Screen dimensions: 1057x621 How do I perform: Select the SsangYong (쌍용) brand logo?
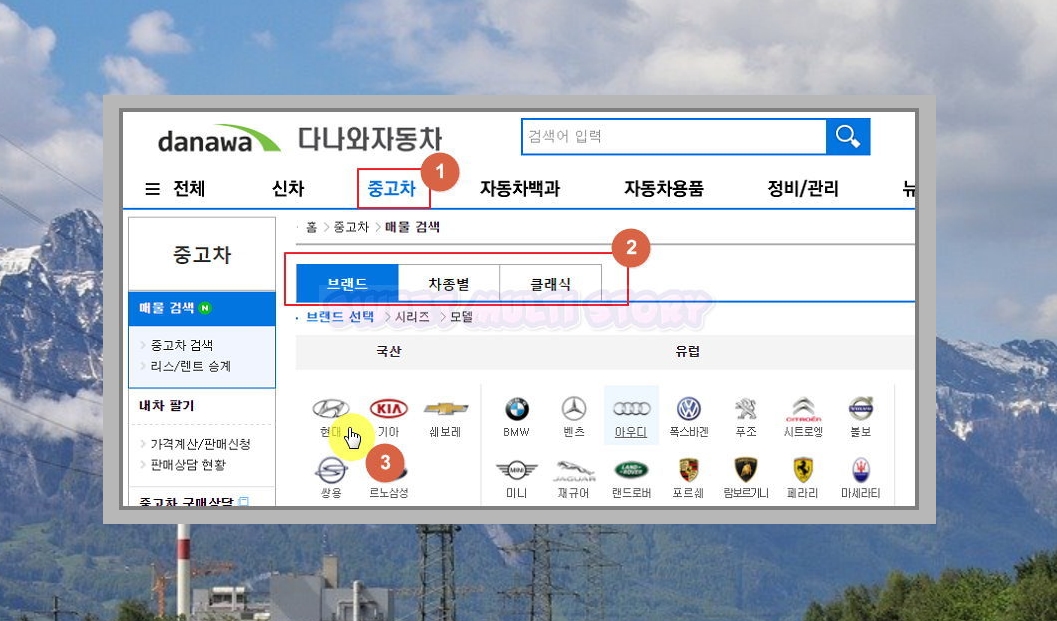(x=331, y=470)
